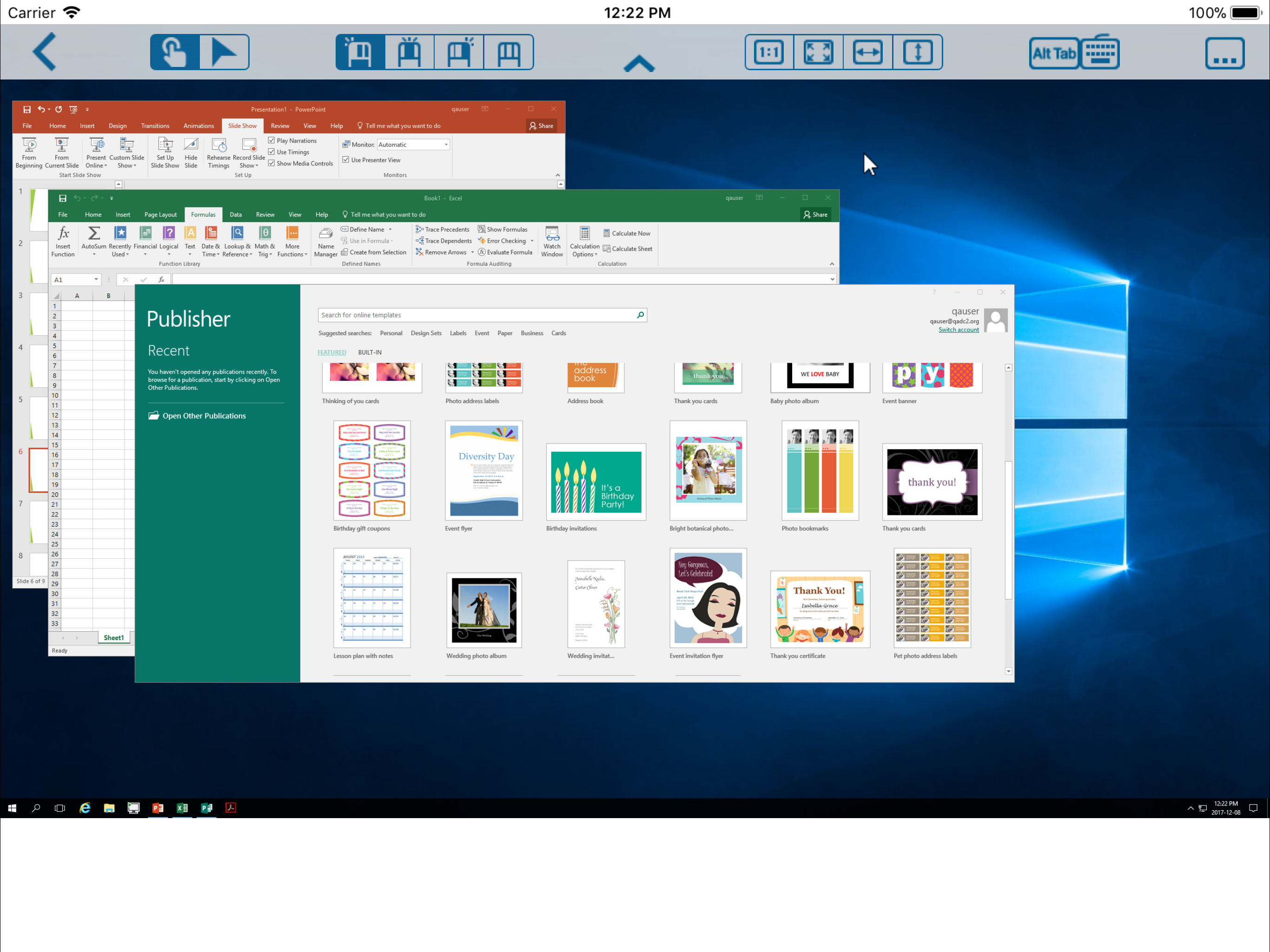Expand the Monitor Automatic dropdown
Image resolution: width=1270 pixels, height=952 pixels.
click(x=445, y=145)
